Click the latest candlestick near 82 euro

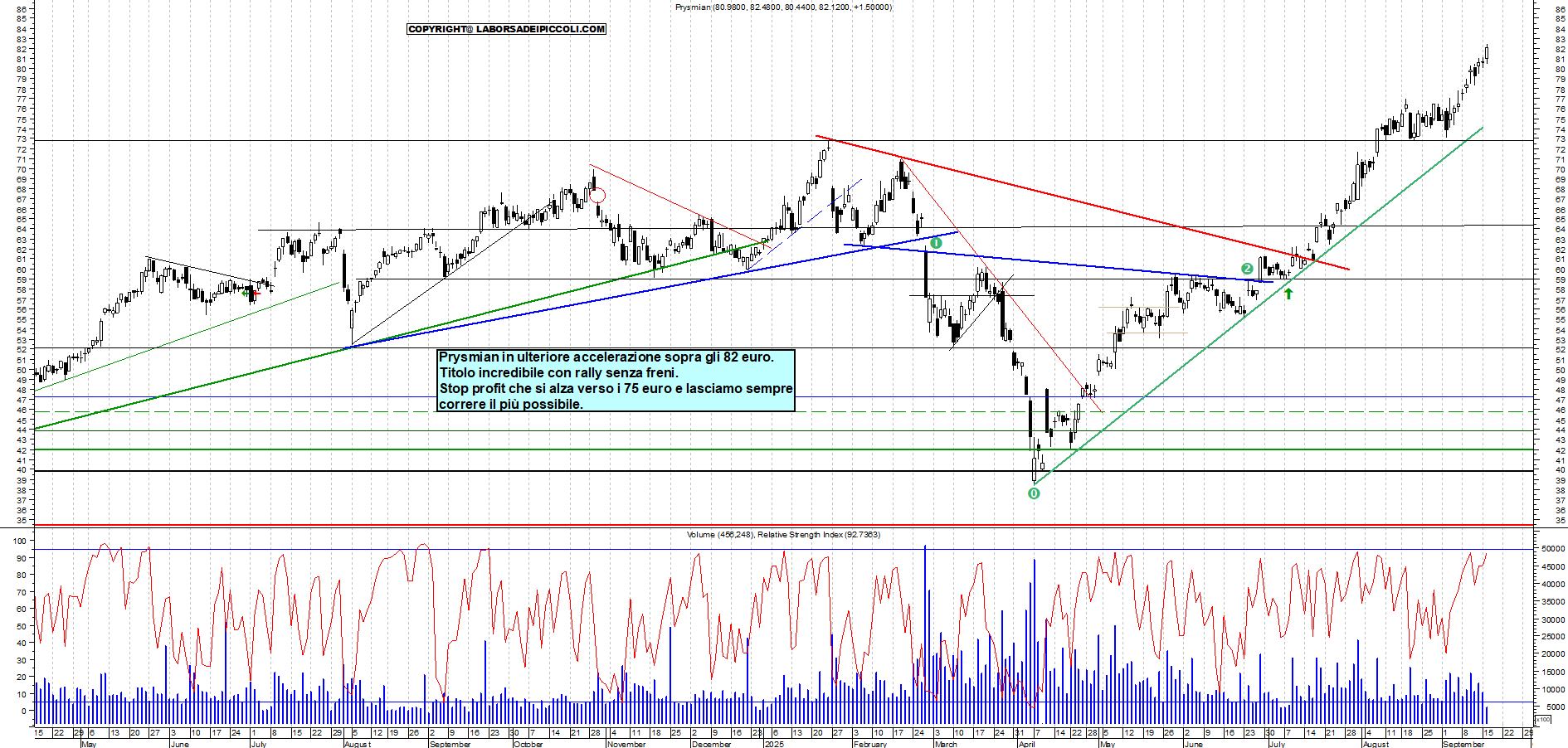(1486, 54)
